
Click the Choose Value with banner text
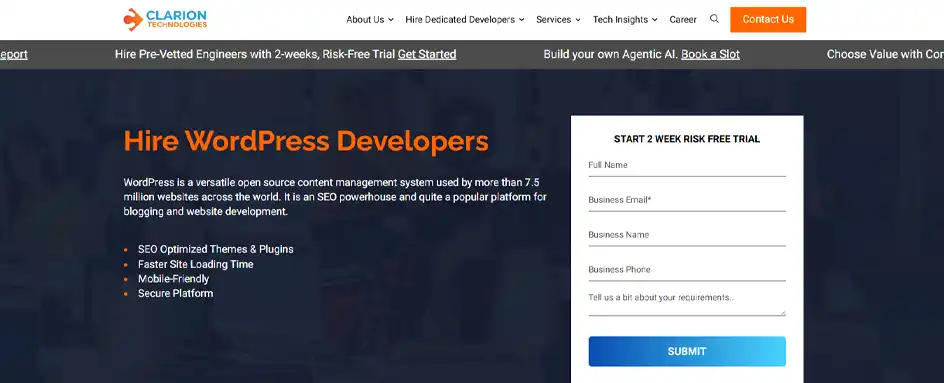pos(885,54)
